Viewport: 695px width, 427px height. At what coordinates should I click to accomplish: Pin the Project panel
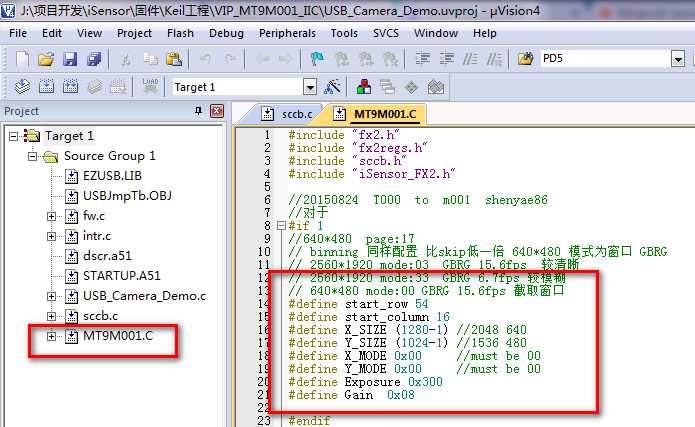coord(199,110)
